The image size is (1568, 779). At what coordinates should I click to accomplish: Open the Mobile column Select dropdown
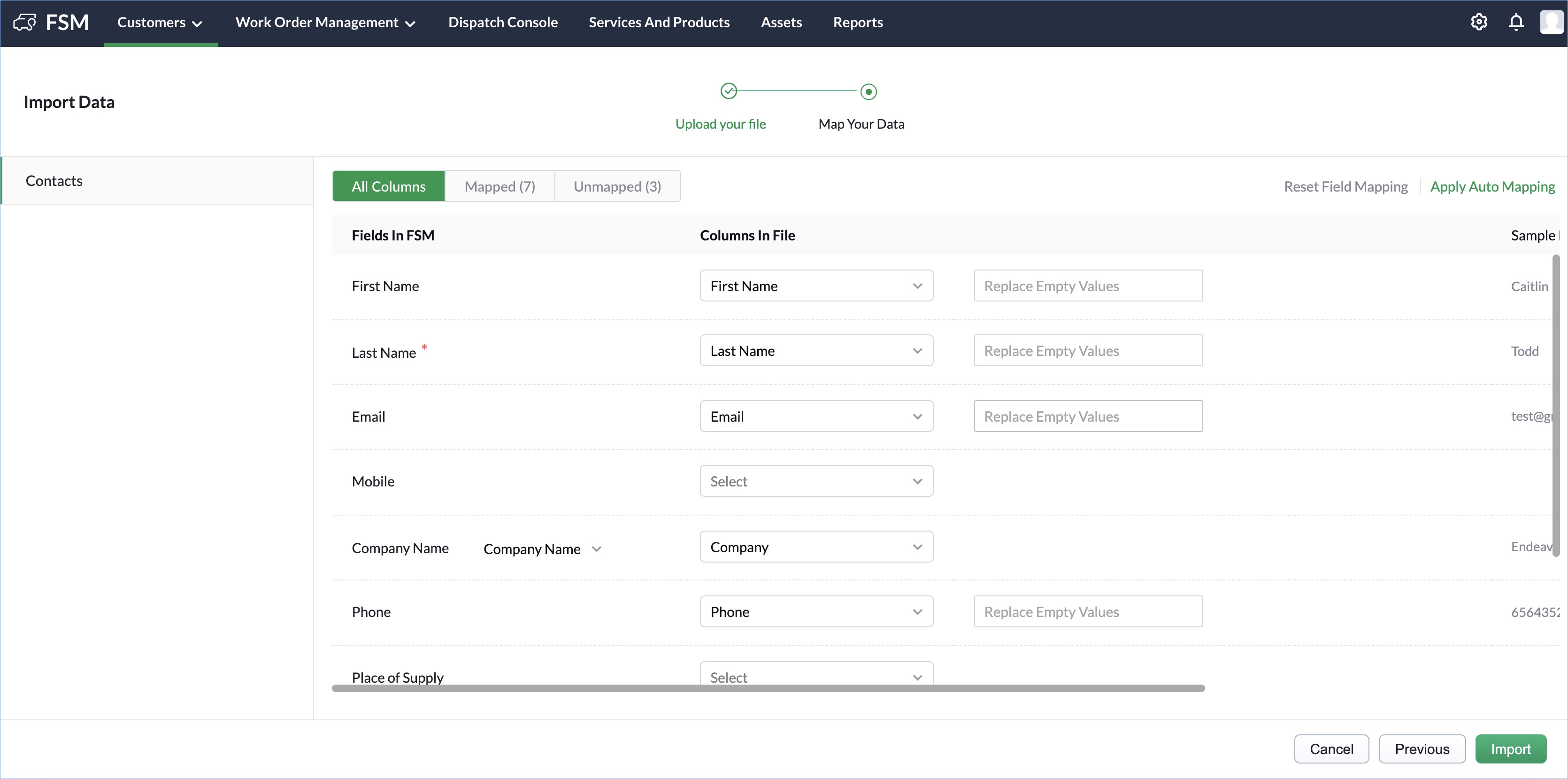click(x=815, y=481)
